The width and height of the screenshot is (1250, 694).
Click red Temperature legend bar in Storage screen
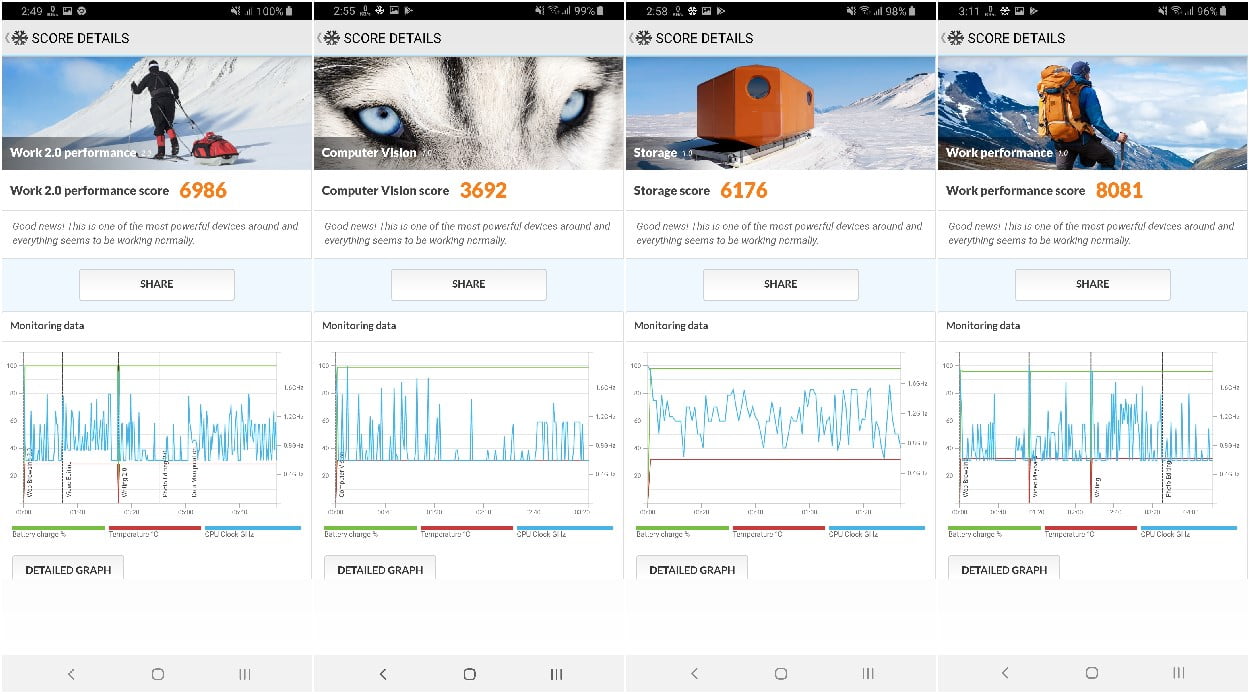click(x=779, y=528)
